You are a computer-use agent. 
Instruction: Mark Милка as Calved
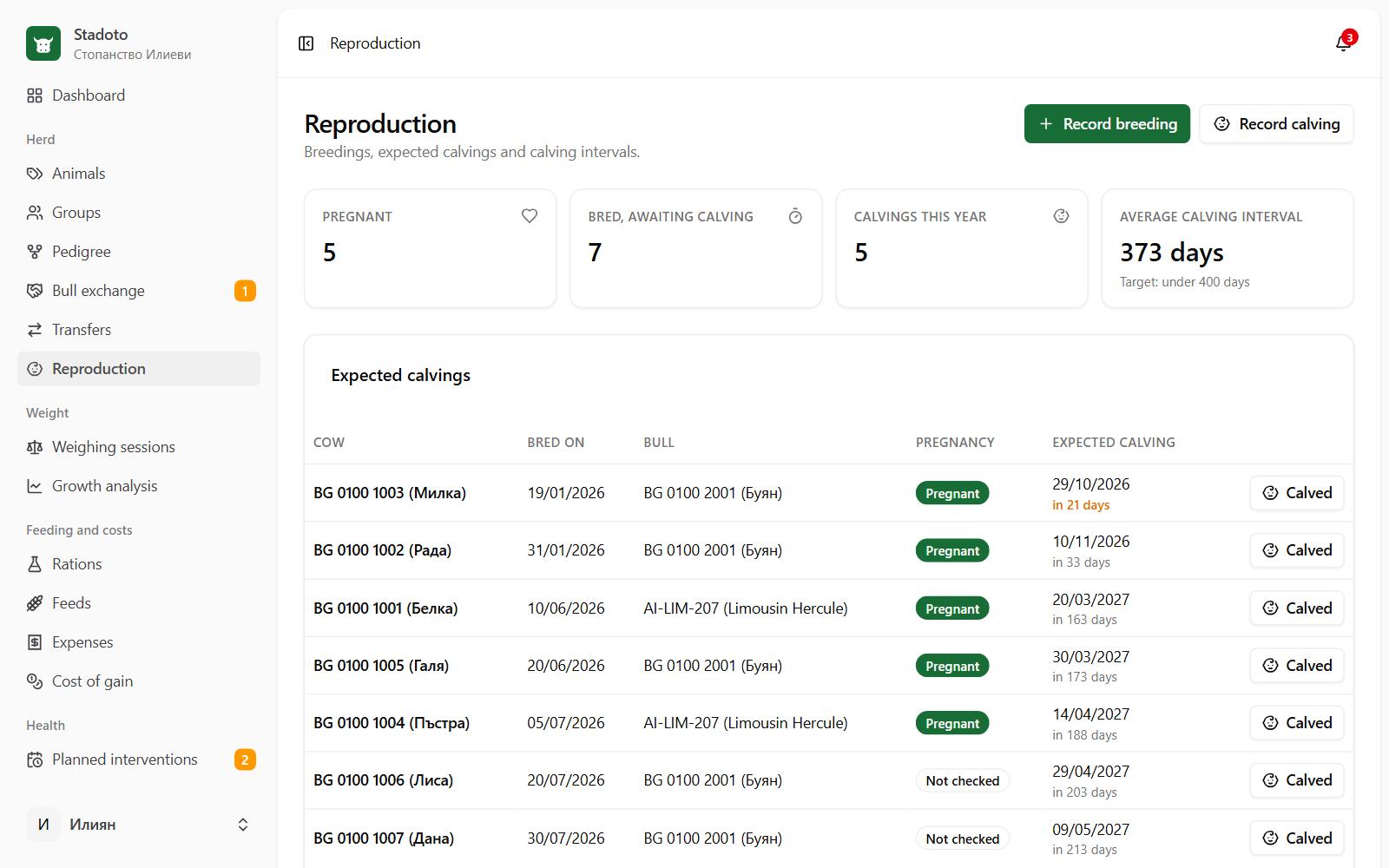tap(1297, 493)
